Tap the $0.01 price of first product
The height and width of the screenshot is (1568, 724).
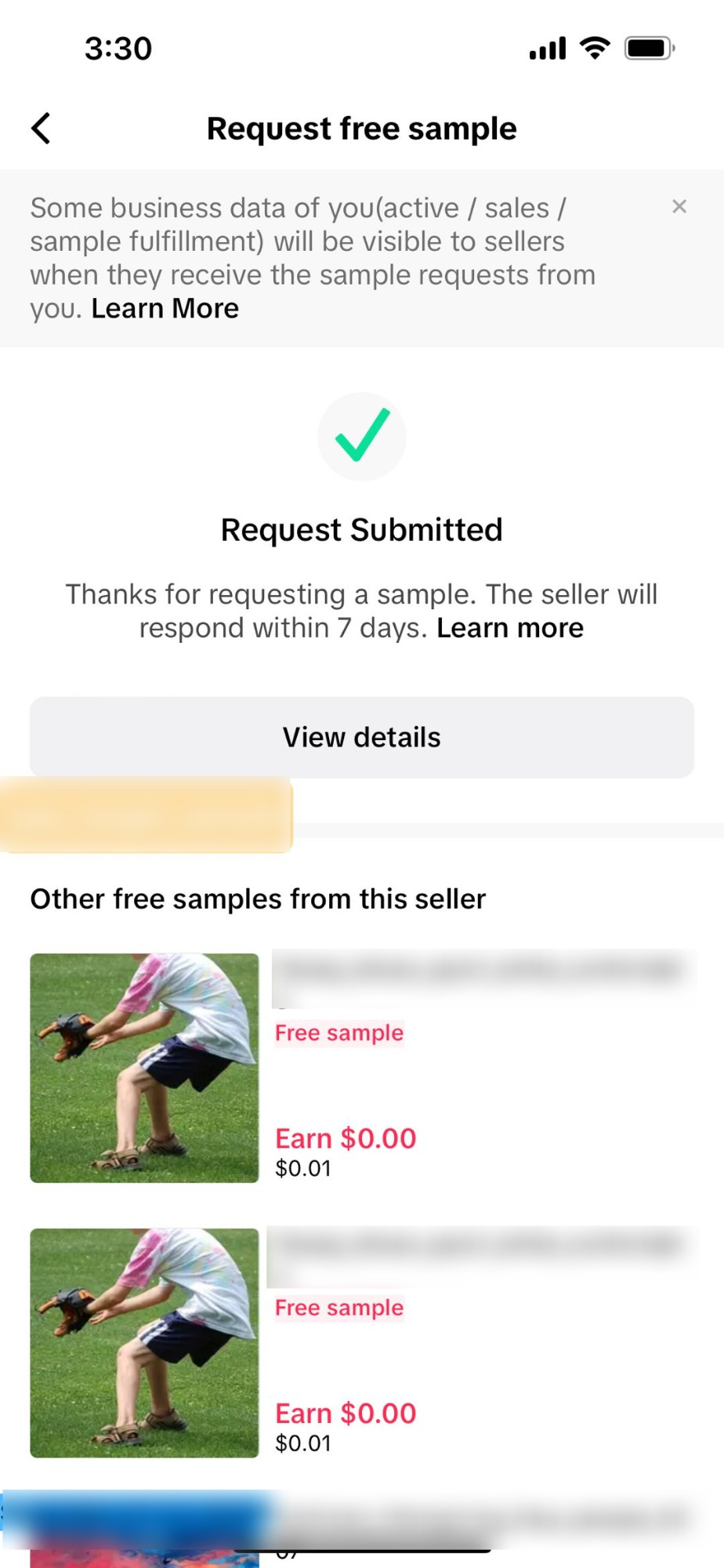303,1168
